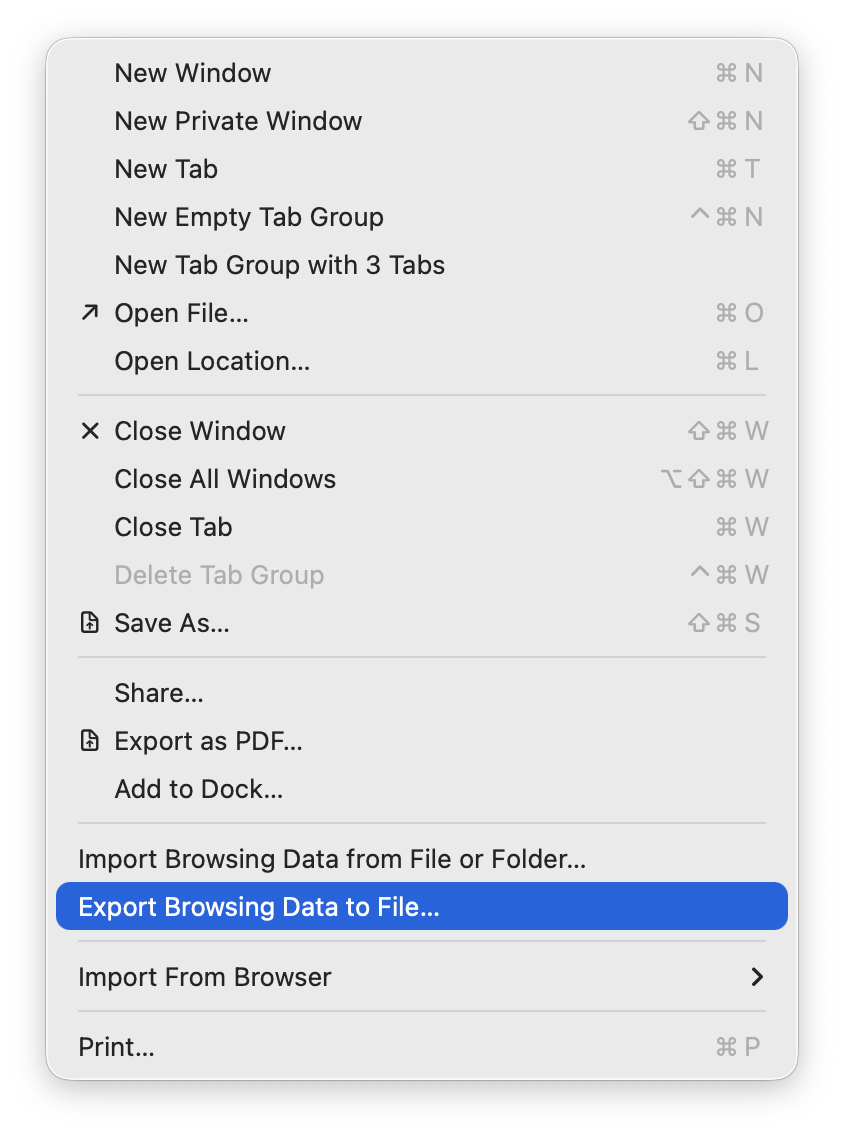Select Add to Dock option
Viewport: 844px width, 1134px height.
[x=199, y=789]
